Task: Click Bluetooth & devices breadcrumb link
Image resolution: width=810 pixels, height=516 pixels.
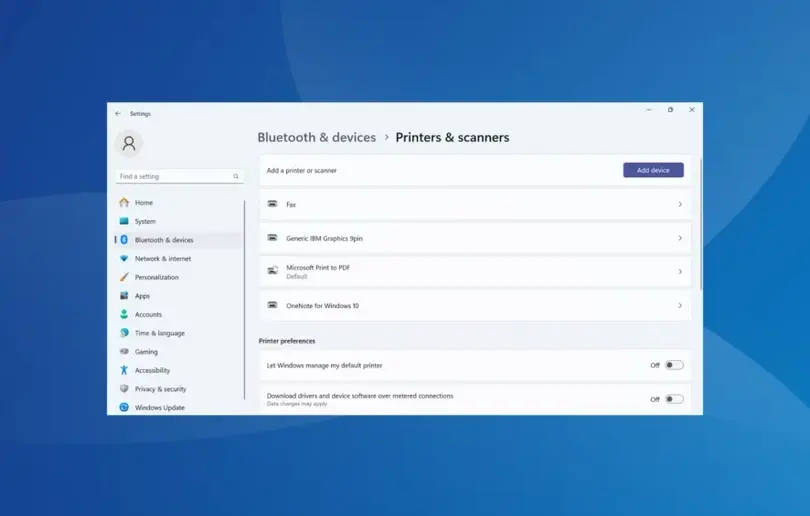Action: coord(317,137)
